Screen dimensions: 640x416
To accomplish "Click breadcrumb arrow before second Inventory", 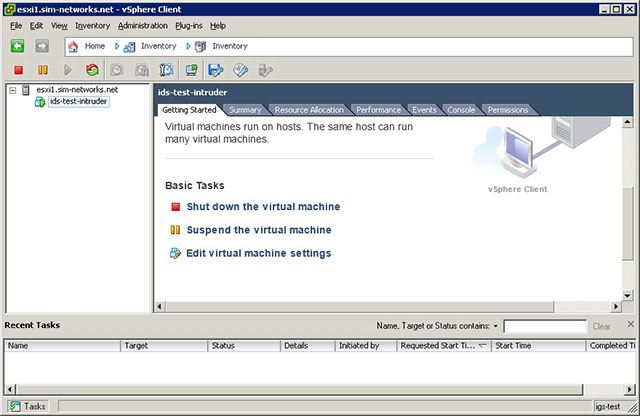I will [188, 47].
